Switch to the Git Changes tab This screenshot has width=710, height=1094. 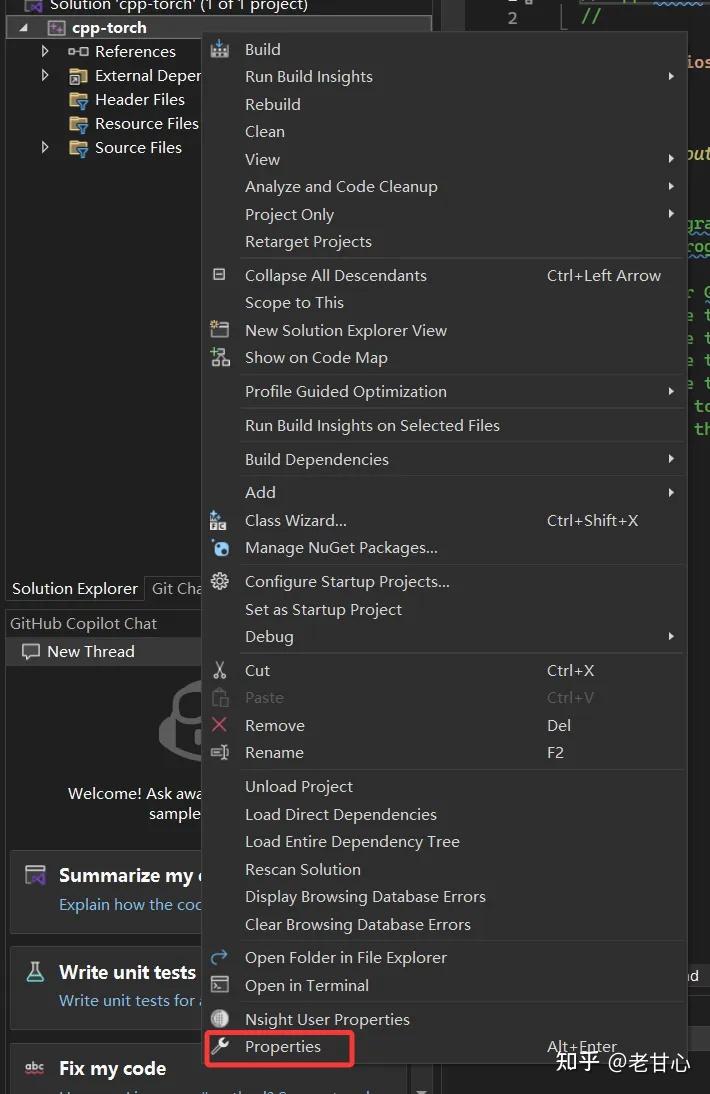(176, 588)
